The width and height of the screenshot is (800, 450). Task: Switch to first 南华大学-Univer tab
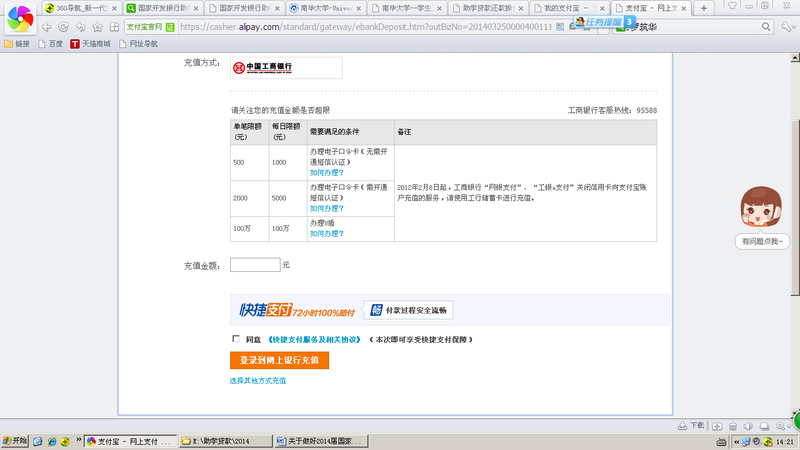325,8
